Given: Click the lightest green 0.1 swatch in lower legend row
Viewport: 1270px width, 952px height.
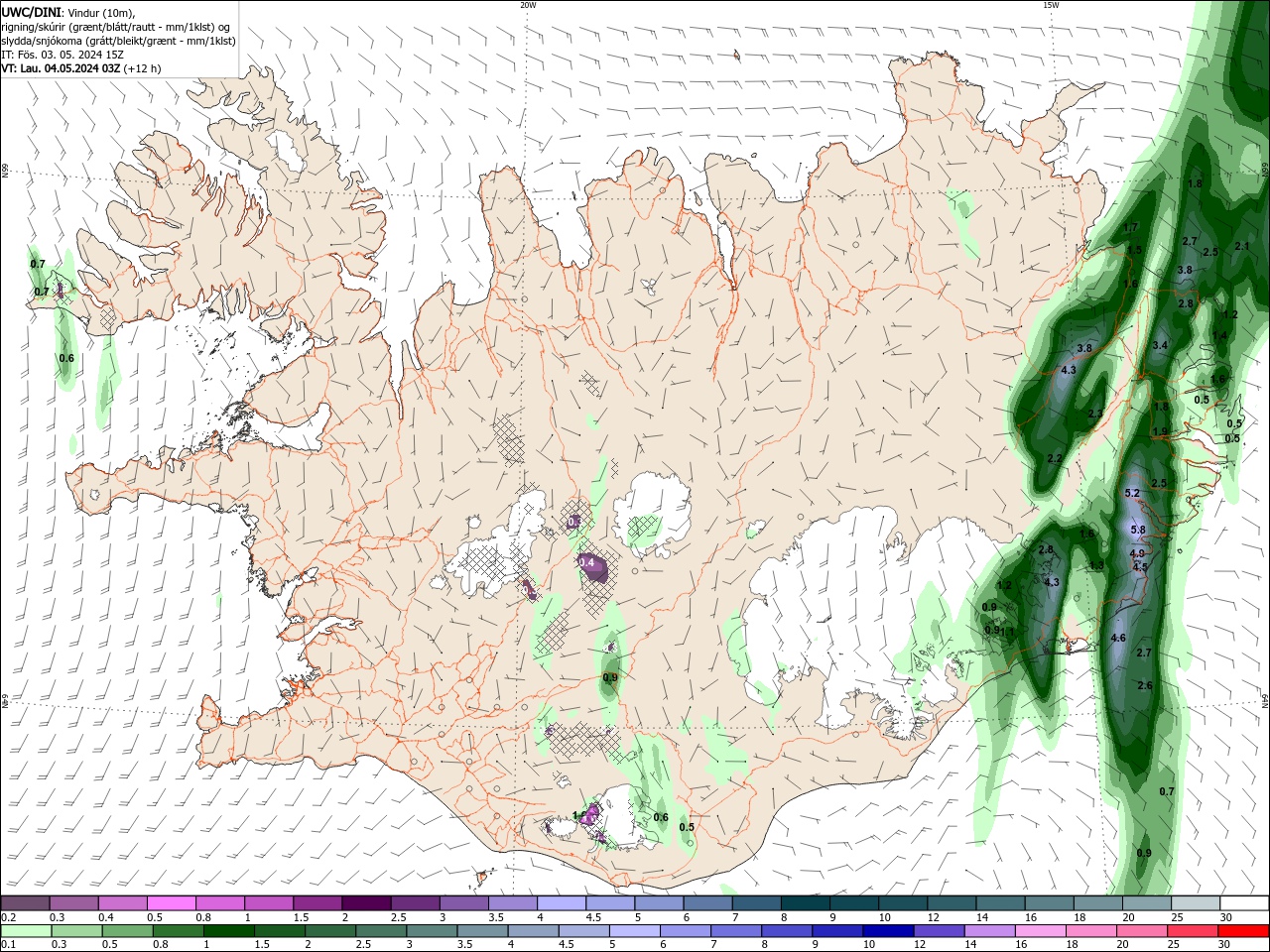Looking at the screenshot, I should pyautogui.click(x=26, y=931).
